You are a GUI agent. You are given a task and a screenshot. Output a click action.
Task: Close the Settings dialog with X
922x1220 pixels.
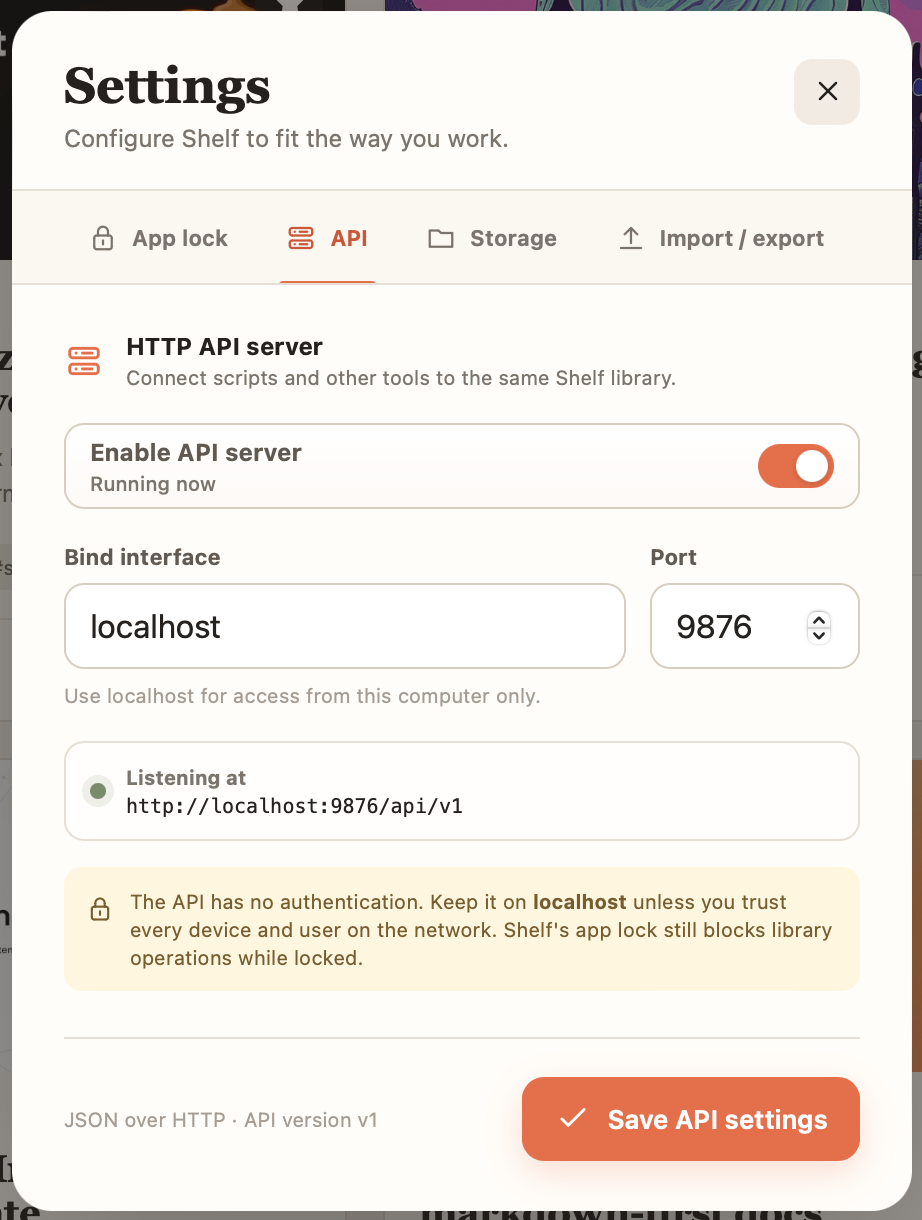(827, 92)
